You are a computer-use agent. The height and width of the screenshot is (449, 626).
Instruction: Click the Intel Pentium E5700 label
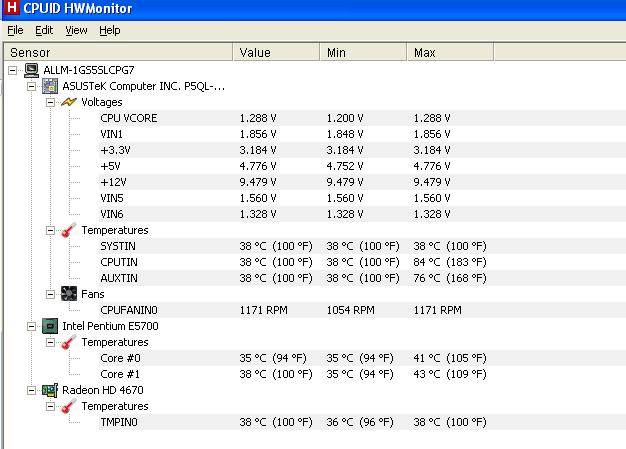[110, 326]
